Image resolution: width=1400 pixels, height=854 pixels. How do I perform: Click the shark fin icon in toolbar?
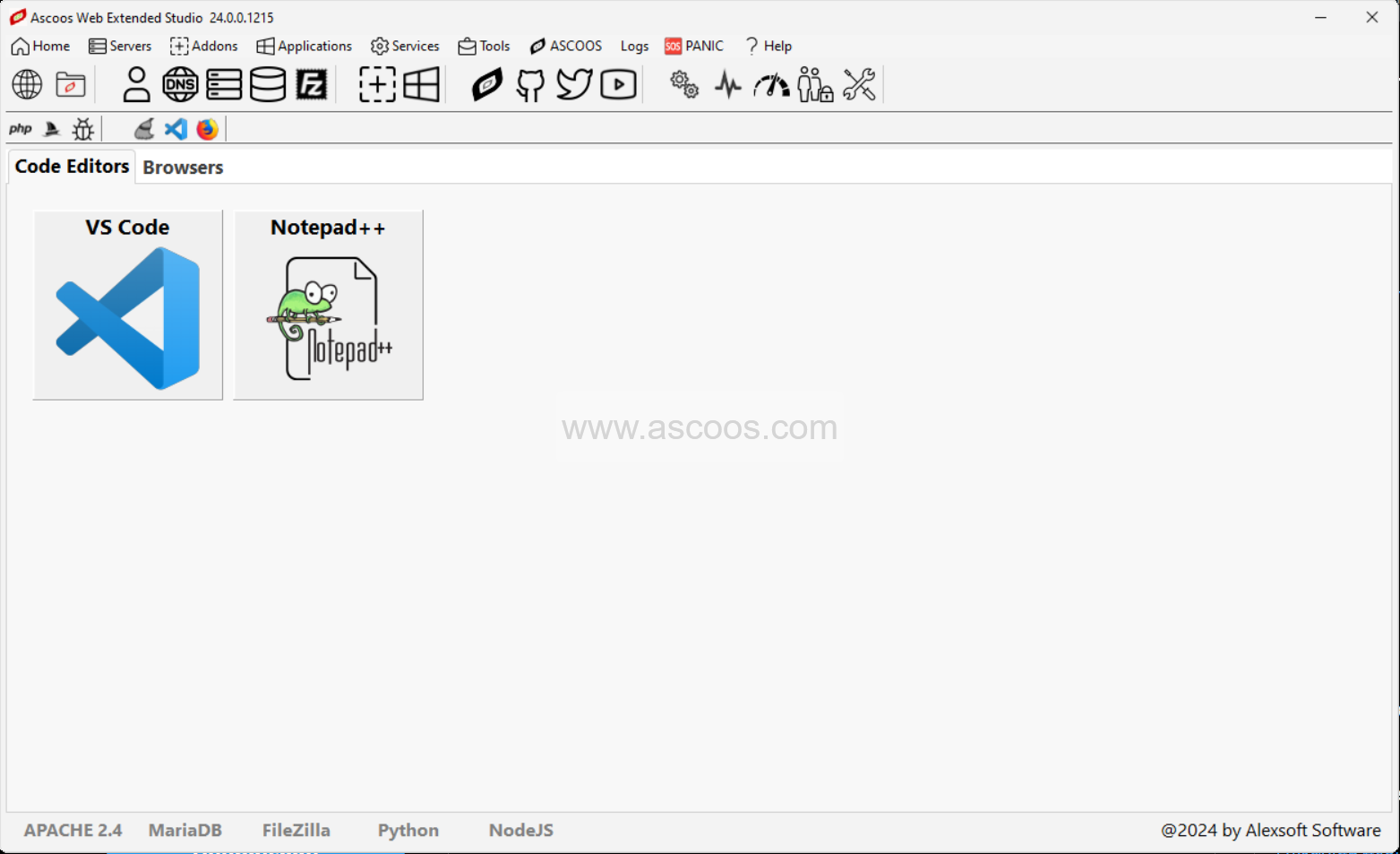click(52, 129)
